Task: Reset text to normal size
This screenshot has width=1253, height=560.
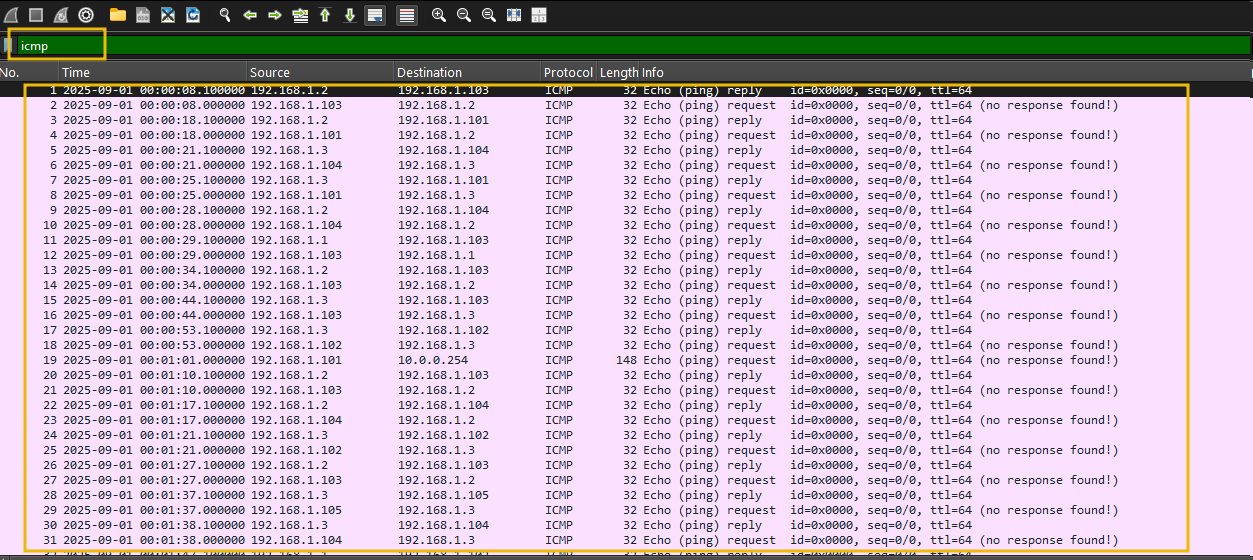Action: [x=489, y=15]
